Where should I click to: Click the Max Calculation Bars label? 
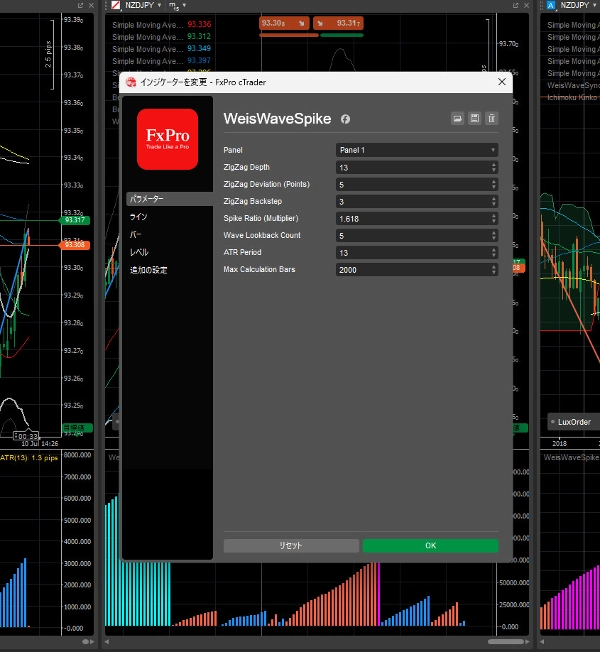[x=259, y=269]
